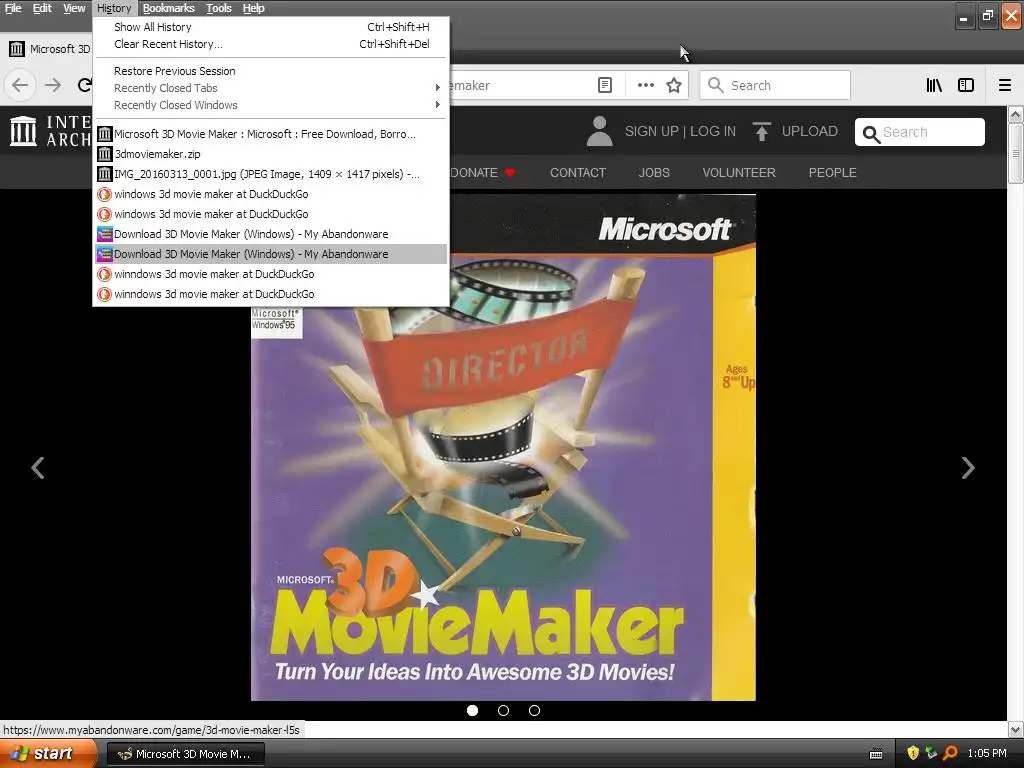Open Microsoft 3D Movie Maker Archive history entry
Image resolution: width=1024 pixels, height=768 pixels.
pyautogui.click(x=270, y=134)
